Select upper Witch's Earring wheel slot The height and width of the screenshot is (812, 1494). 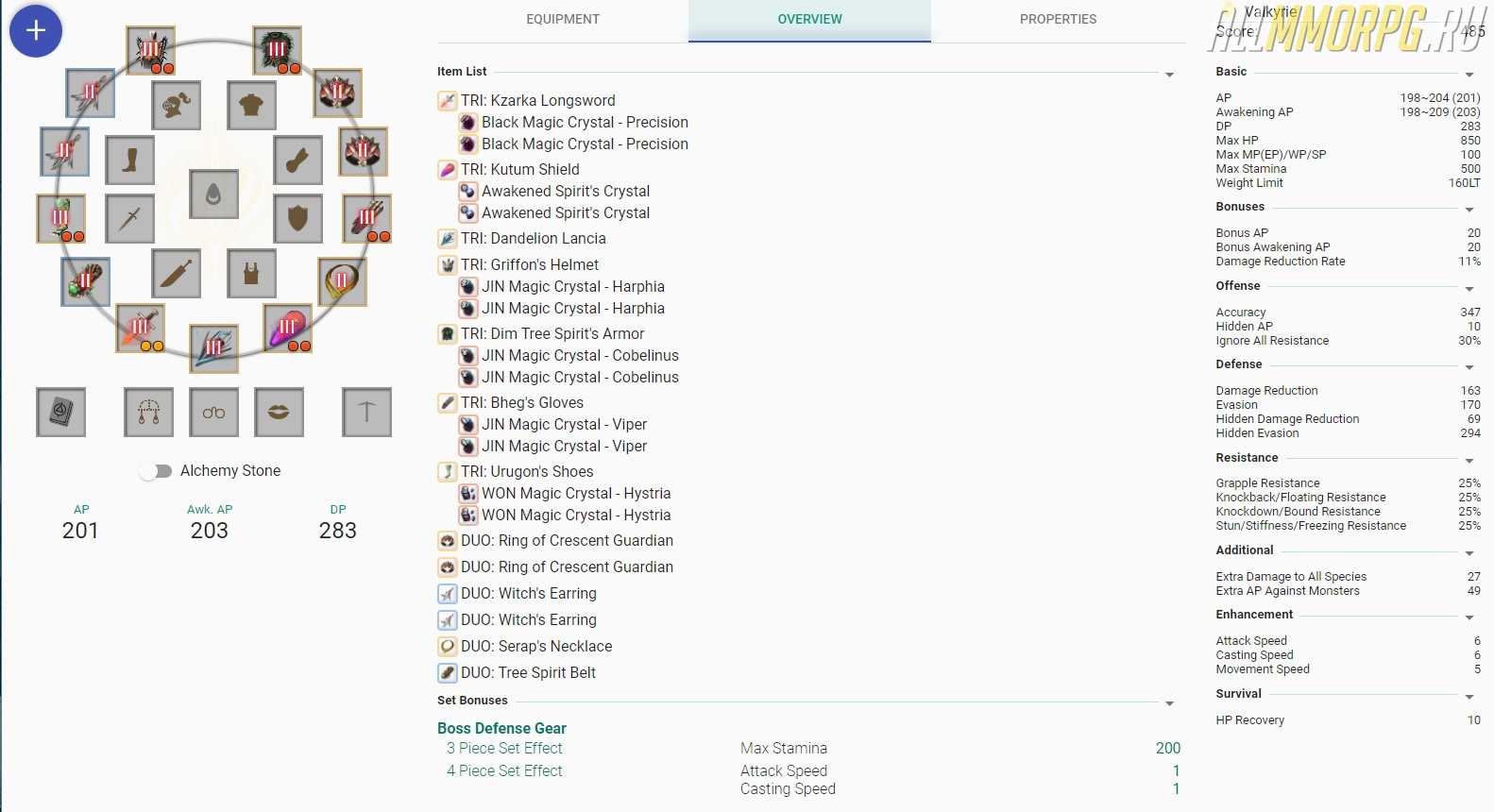point(91,93)
